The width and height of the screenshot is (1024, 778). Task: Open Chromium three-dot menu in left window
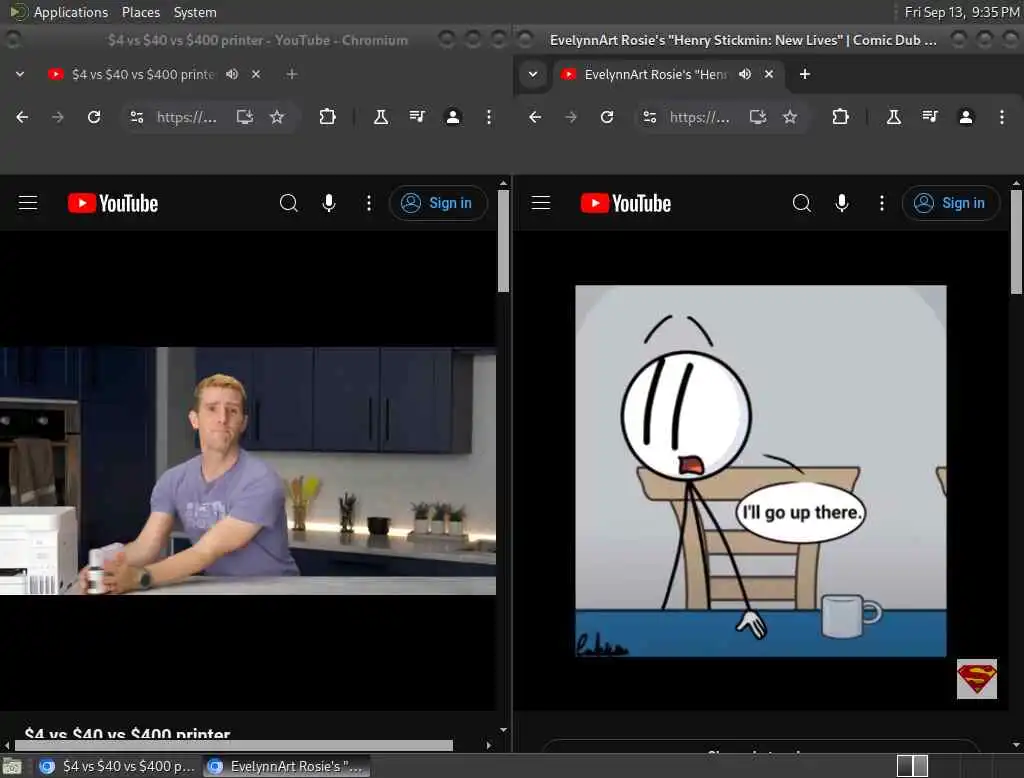[488, 117]
